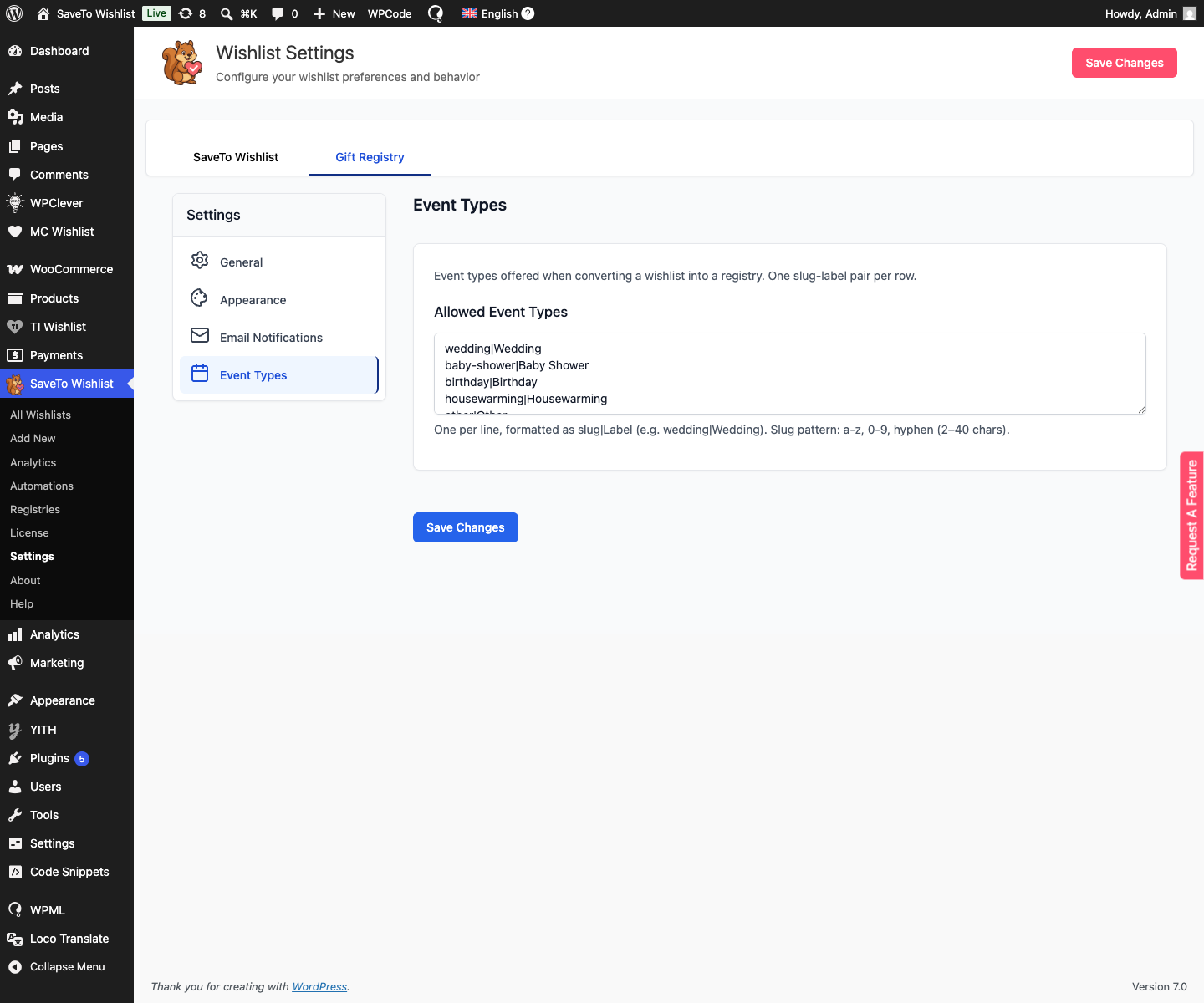Click the plus New icon in admin bar
Viewport: 1204px width, 1003px height.
click(319, 13)
